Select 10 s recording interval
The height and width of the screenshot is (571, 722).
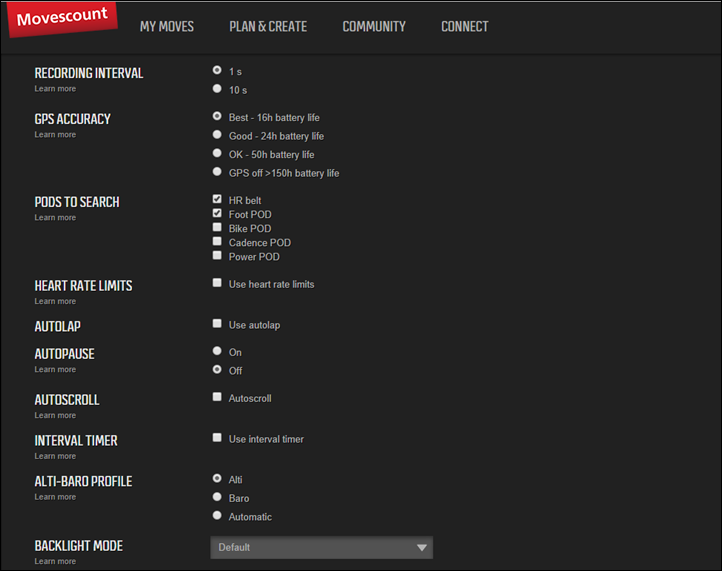pos(217,88)
